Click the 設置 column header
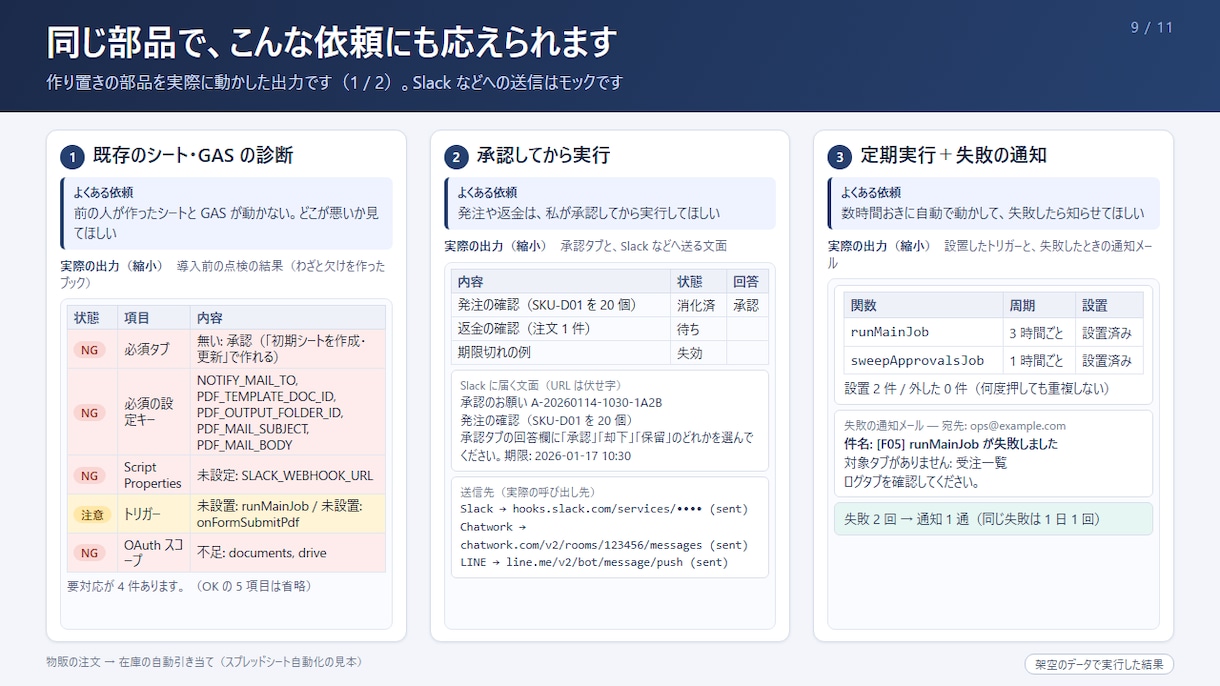The height and width of the screenshot is (686, 1220). point(1109,306)
